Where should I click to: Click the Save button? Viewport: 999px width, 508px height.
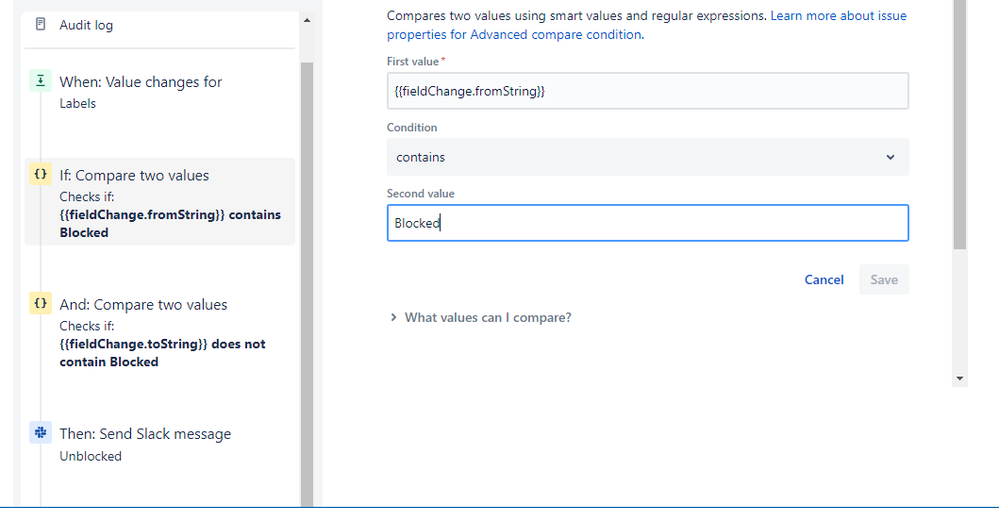(x=884, y=279)
